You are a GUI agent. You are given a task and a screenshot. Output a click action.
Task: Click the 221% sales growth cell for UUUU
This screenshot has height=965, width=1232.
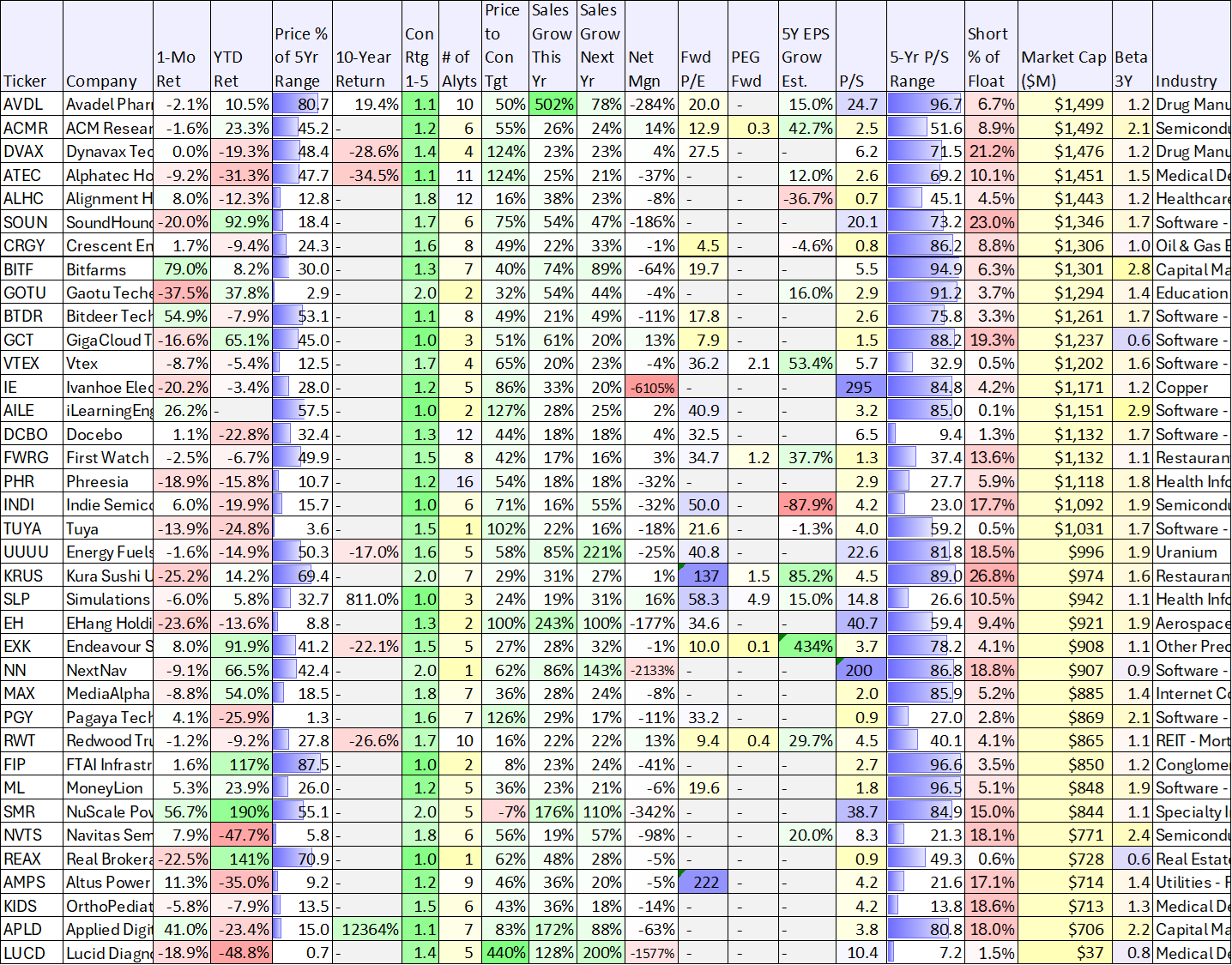[601, 552]
